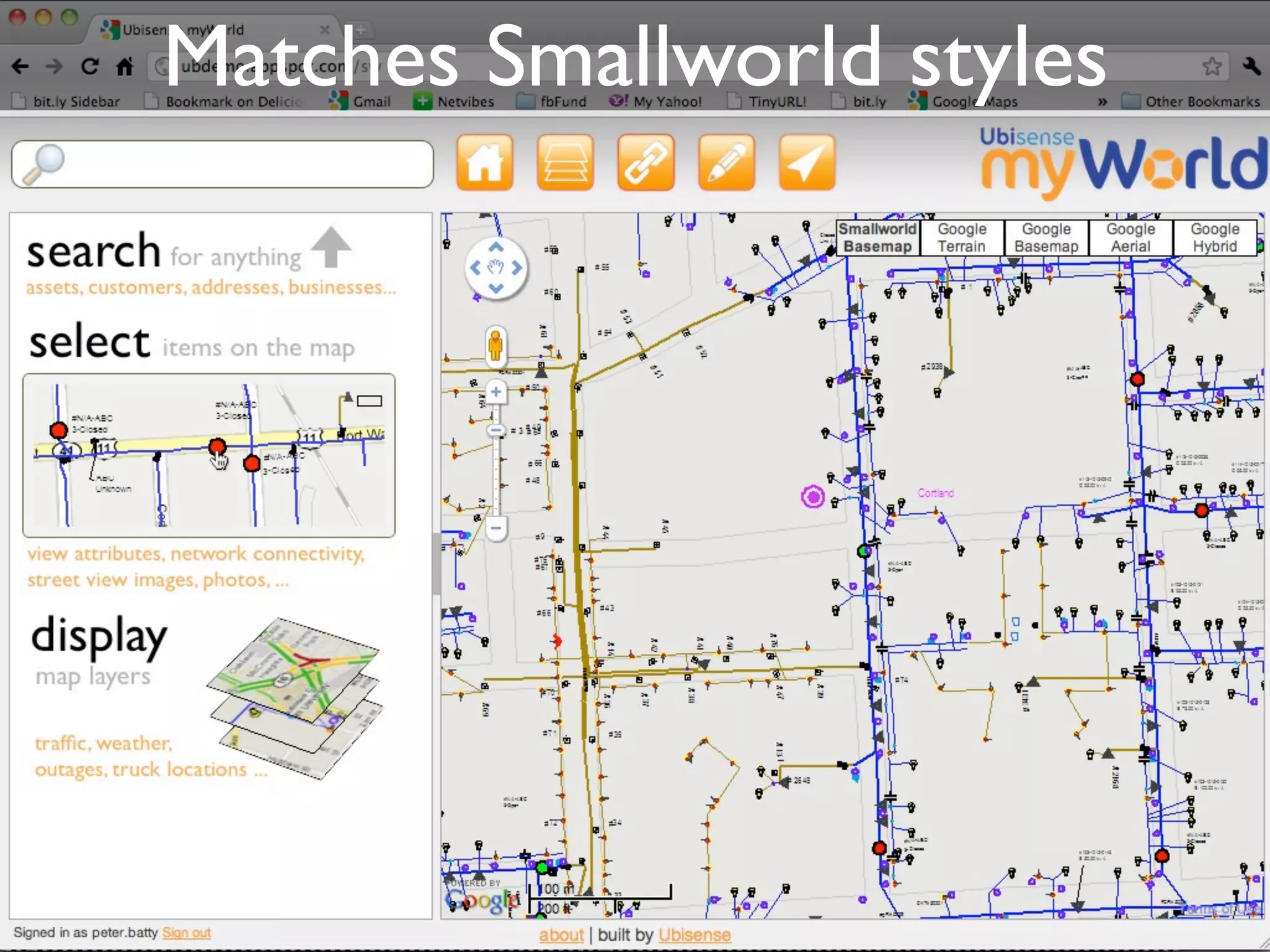The height and width of the screenshot is (952, 1270).
Task: Open the fbFund bookmark folder
Action: pos(551,101)
